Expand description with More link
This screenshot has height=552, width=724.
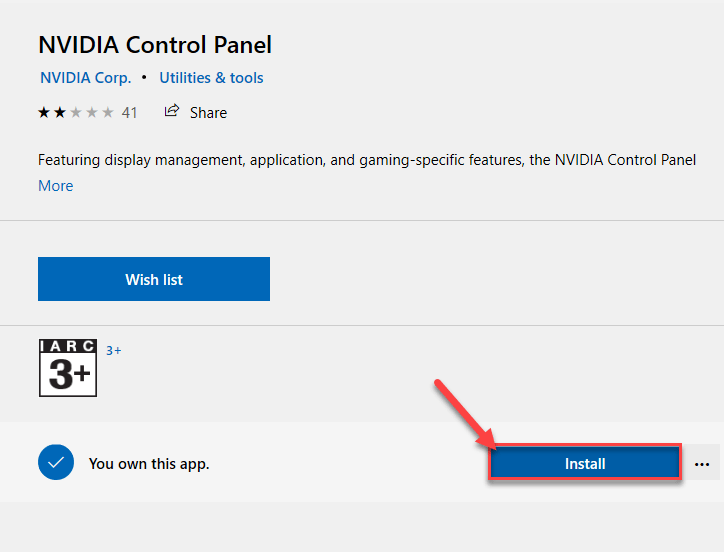tap(55, 186)
